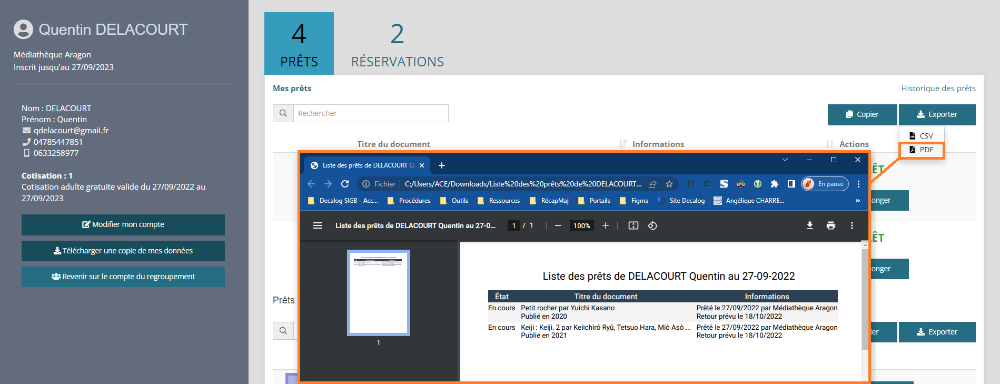Viewport: 1000px width, 384px height.
Task: Click the browser back arrow
Action: [x=311, y=184]
